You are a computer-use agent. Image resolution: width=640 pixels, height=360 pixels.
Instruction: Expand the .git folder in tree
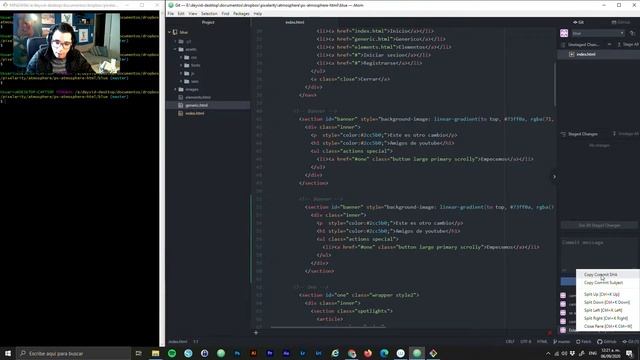coord(176,41)
